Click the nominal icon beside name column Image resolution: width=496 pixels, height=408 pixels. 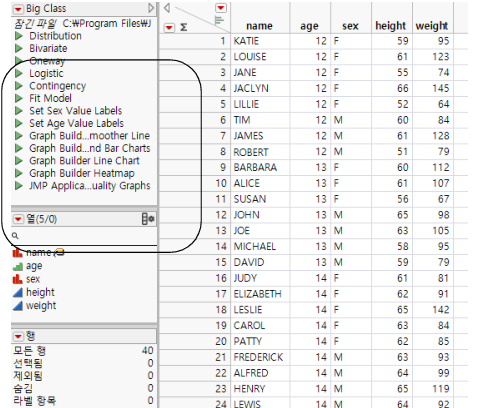tap(18, 253)
